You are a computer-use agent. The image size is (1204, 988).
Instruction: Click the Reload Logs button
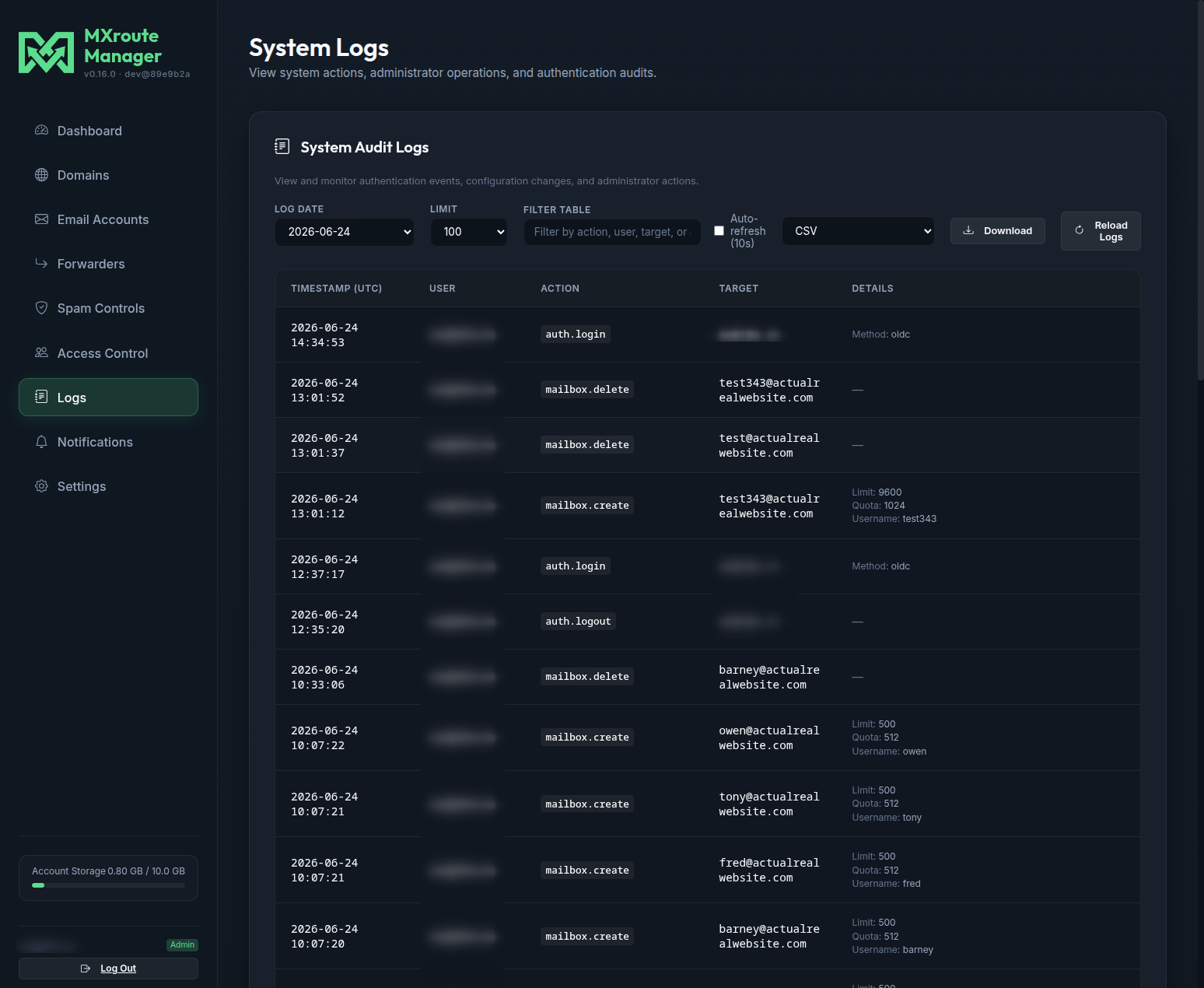1101,231
